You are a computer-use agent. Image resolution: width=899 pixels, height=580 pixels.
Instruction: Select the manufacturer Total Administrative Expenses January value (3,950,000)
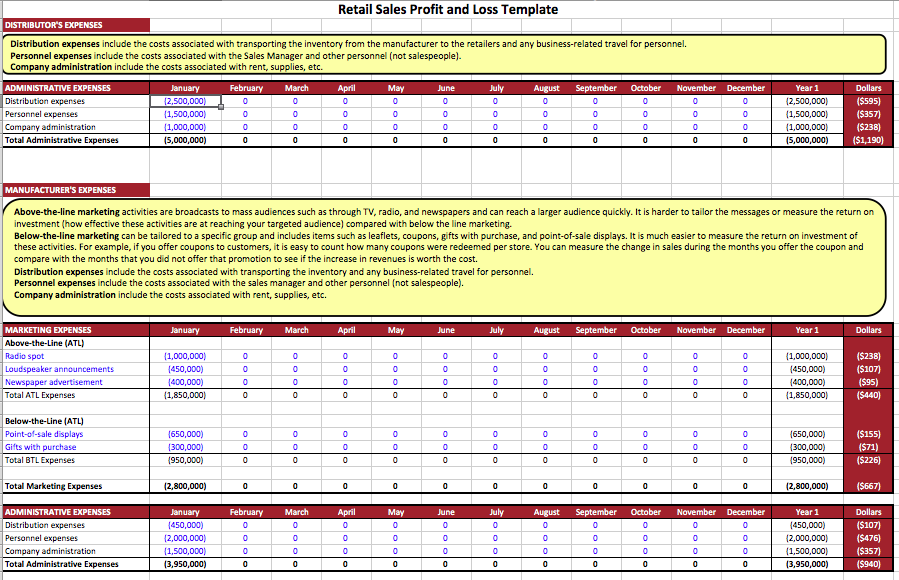(185, 564)
